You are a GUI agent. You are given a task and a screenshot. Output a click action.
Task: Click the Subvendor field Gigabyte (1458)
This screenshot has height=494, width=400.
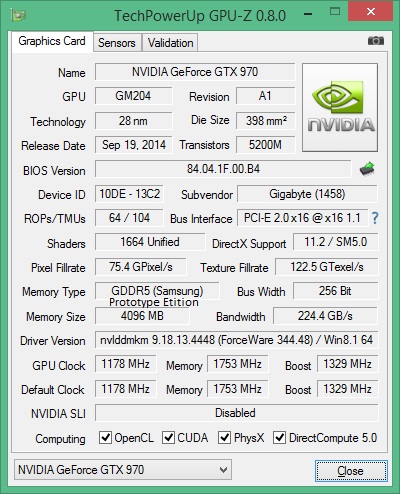coord(307,194)
